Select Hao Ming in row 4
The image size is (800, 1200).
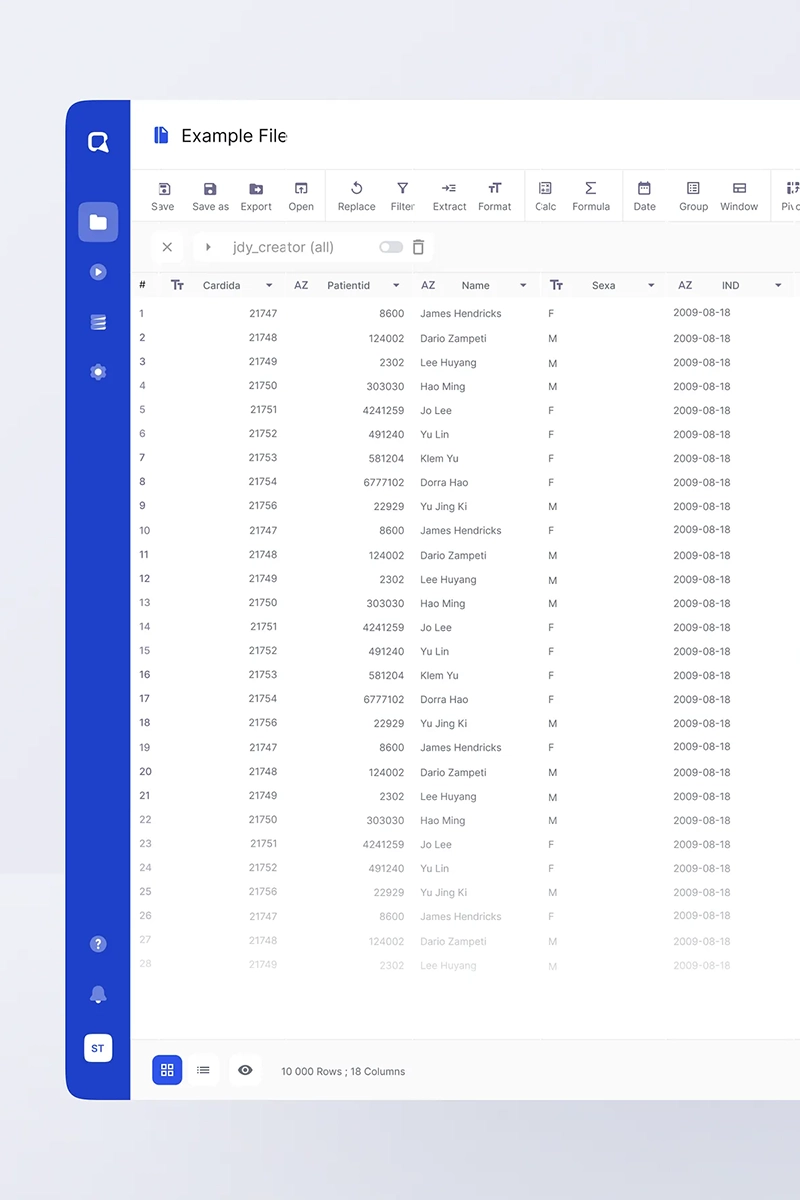(443, 387)
